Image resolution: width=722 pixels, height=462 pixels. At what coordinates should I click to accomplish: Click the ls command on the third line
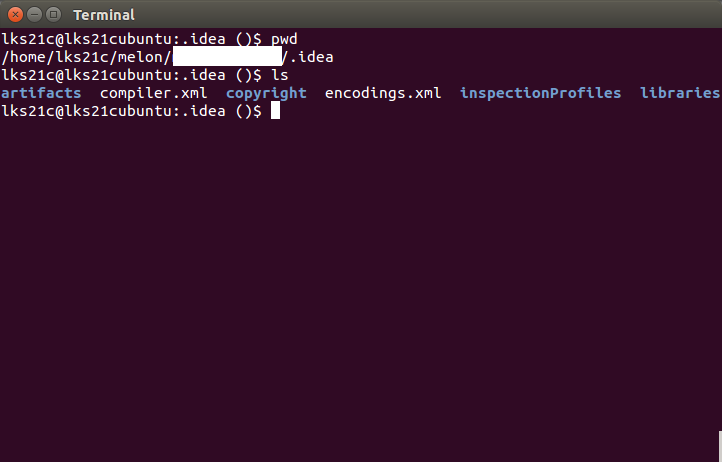(x=279, y=75)
